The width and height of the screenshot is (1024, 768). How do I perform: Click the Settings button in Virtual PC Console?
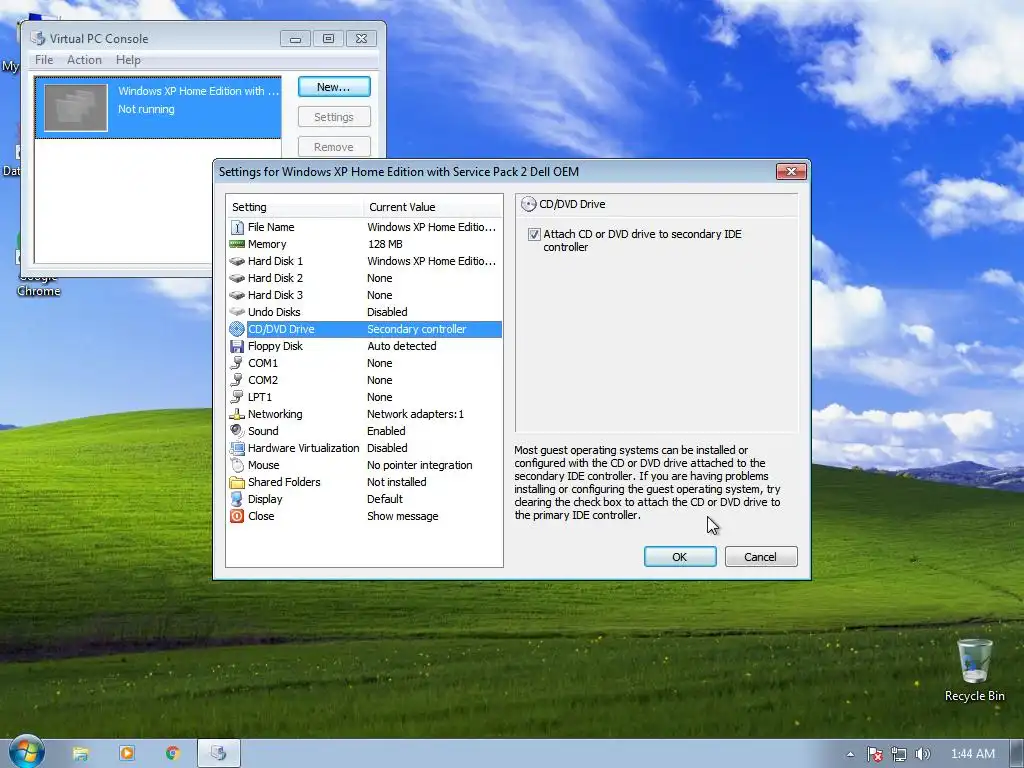(x=334, y=117)
